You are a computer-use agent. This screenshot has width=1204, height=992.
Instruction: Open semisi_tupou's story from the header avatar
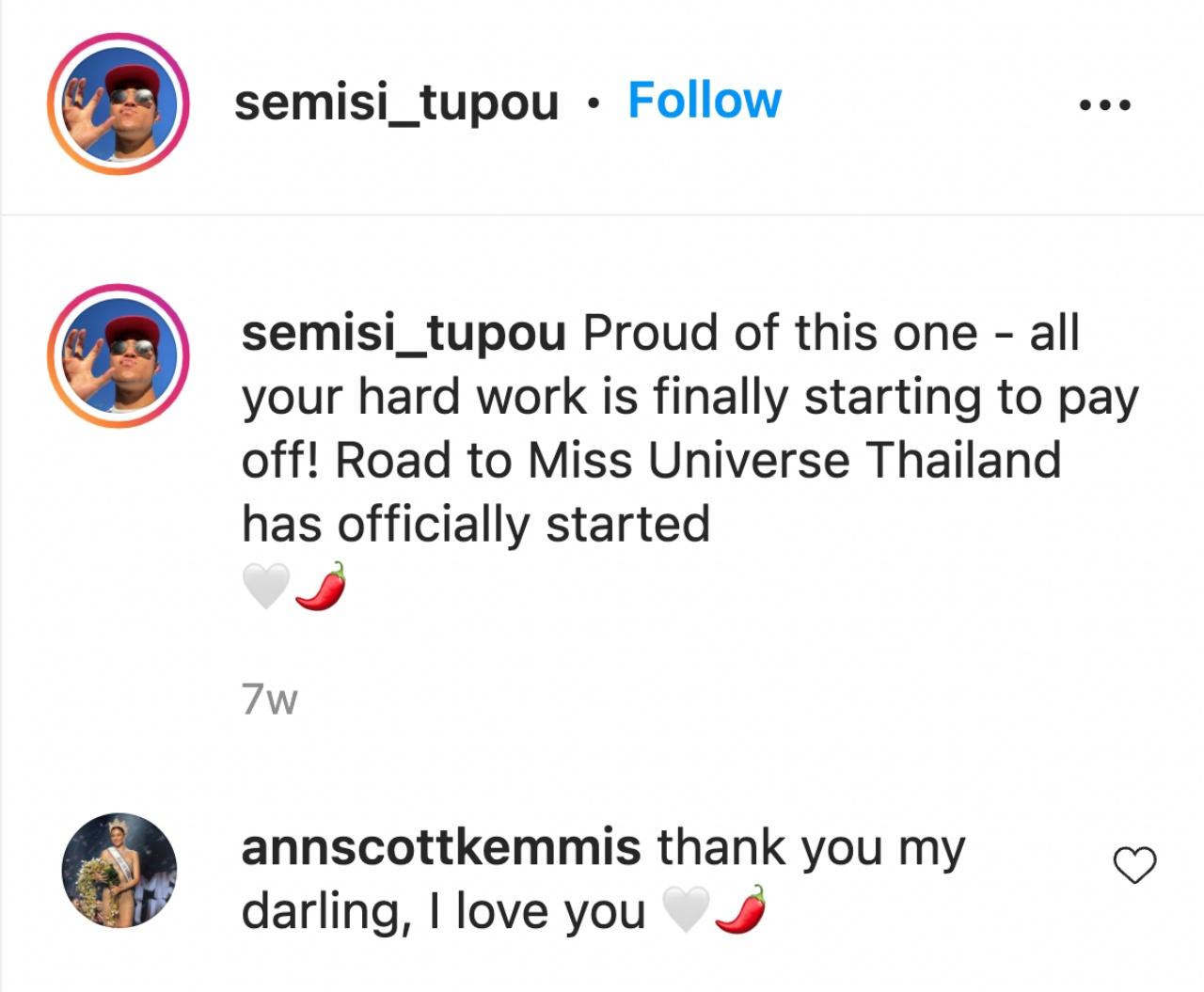(x=119, y=103)
